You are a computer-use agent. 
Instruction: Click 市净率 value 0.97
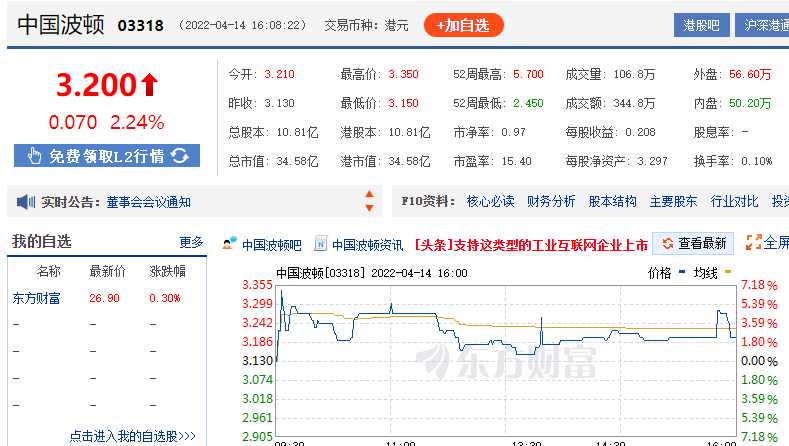coord(513,132)
